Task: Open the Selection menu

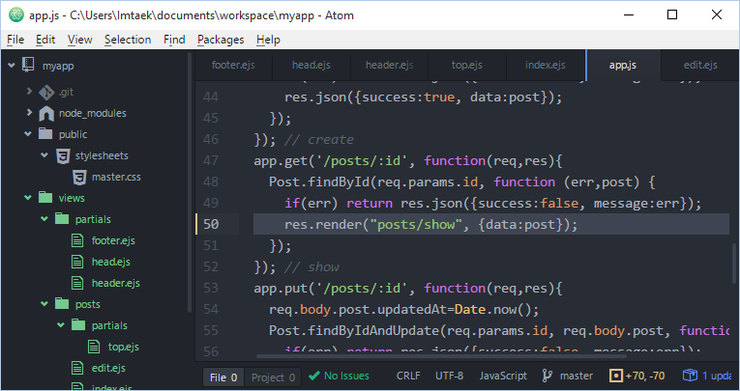Action: (x=127, y=40)
